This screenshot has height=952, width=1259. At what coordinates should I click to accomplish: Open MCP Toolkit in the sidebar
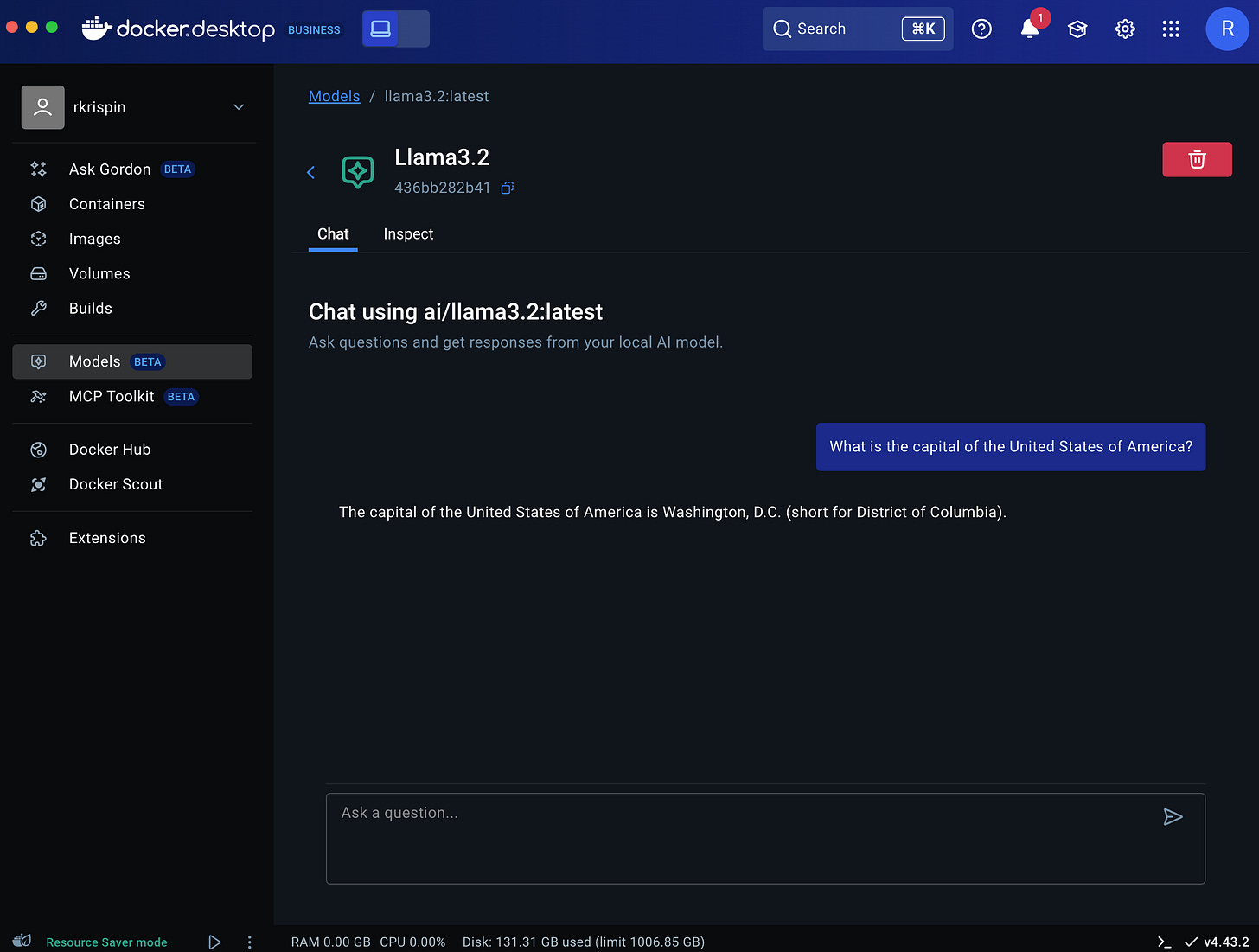(x=132, y=396)
